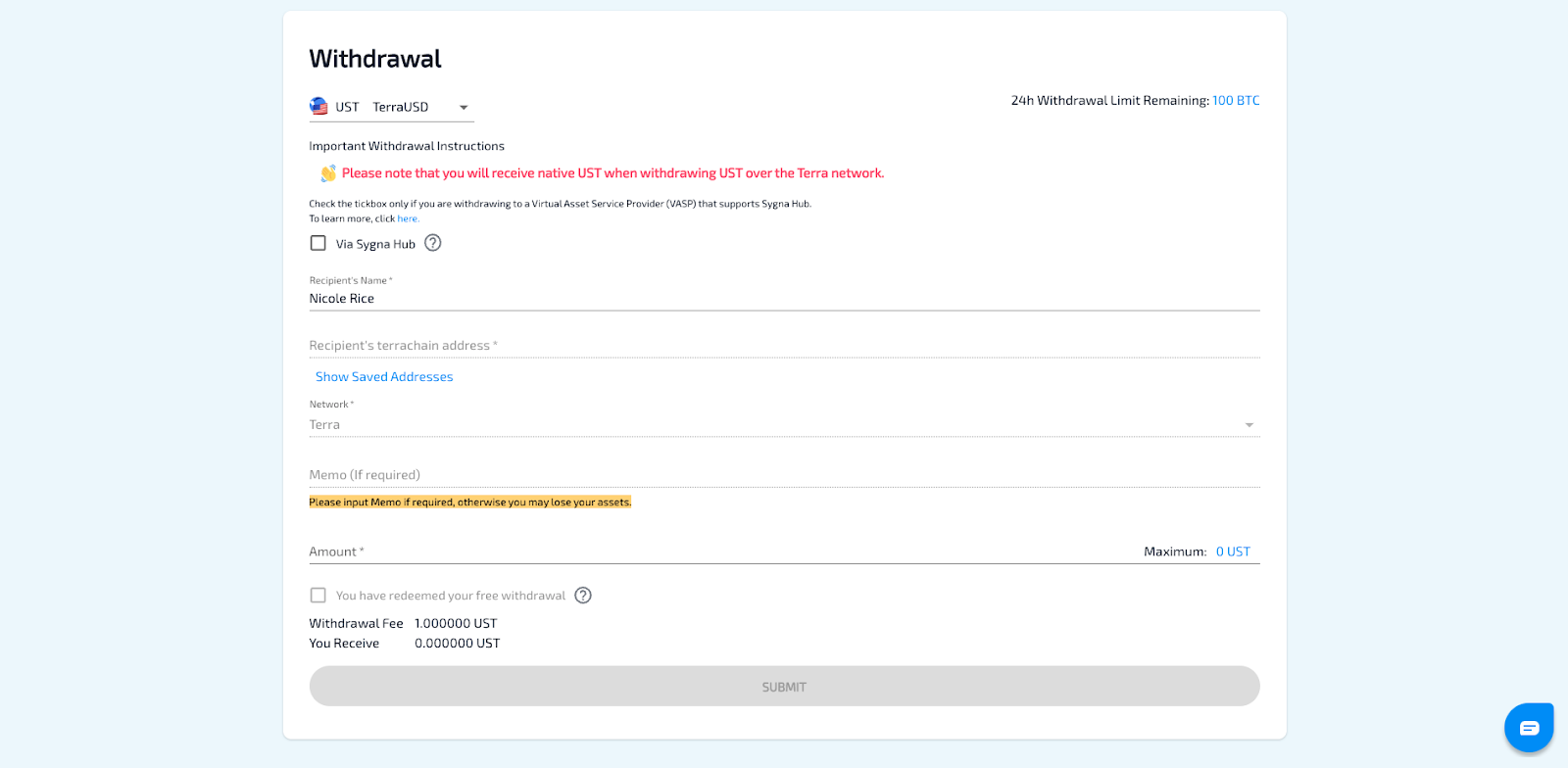Click the Amount input field

pos(725,552)
